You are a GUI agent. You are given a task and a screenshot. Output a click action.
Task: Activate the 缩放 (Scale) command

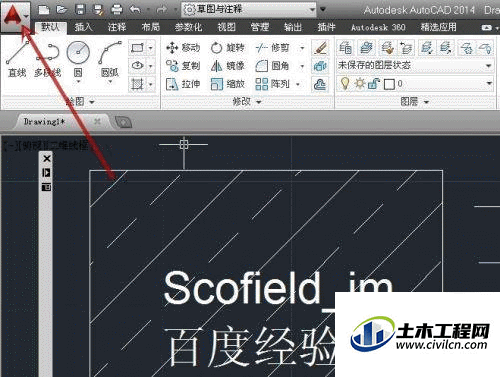click(x=228, y=84)
